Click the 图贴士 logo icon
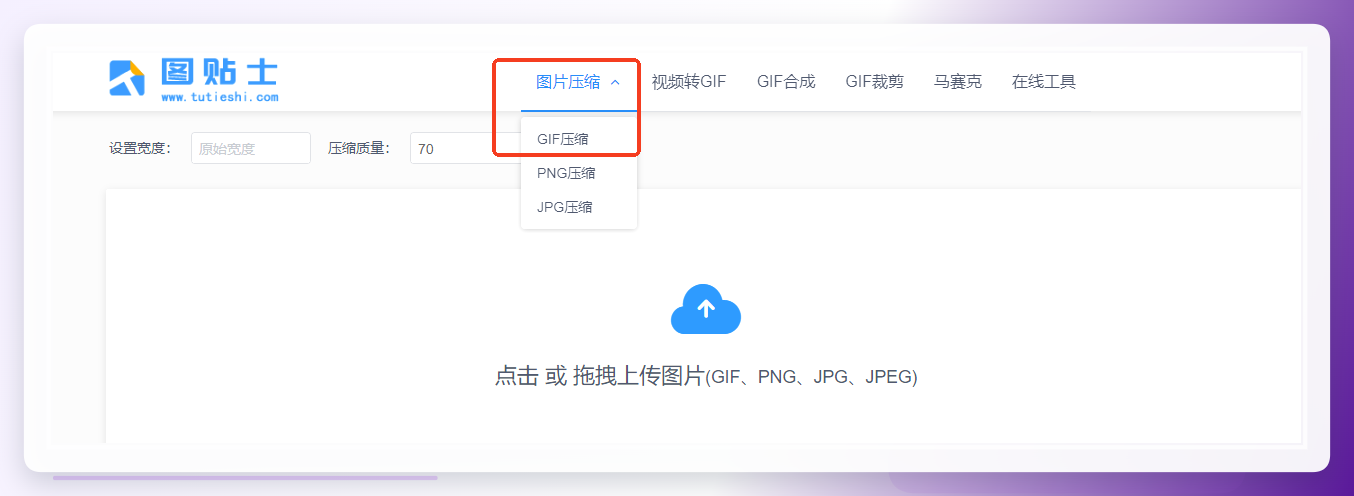Image resolution: width=1354 pixels, height=496 pixels. [x=127, y=78]
